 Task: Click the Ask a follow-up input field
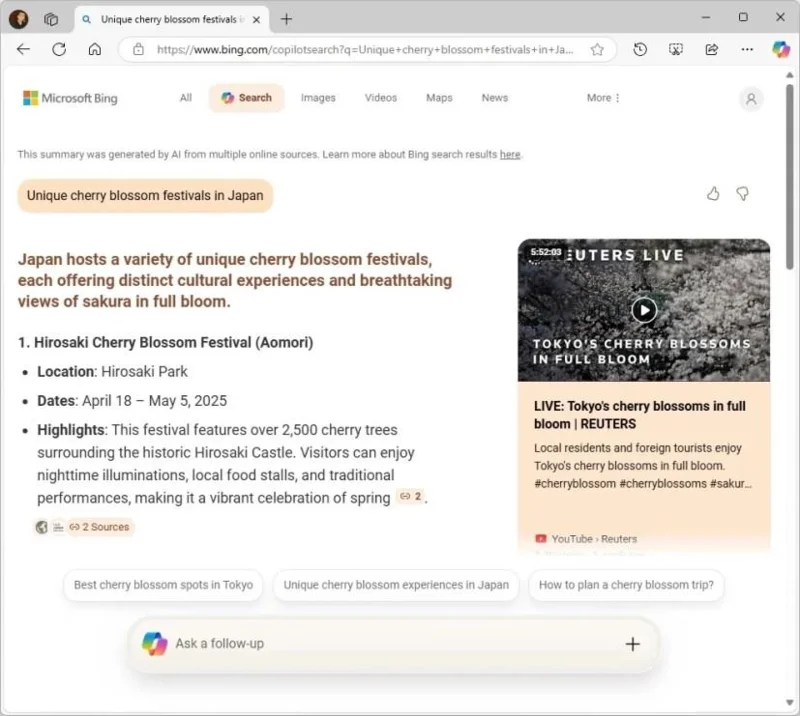tap(393, 644)
